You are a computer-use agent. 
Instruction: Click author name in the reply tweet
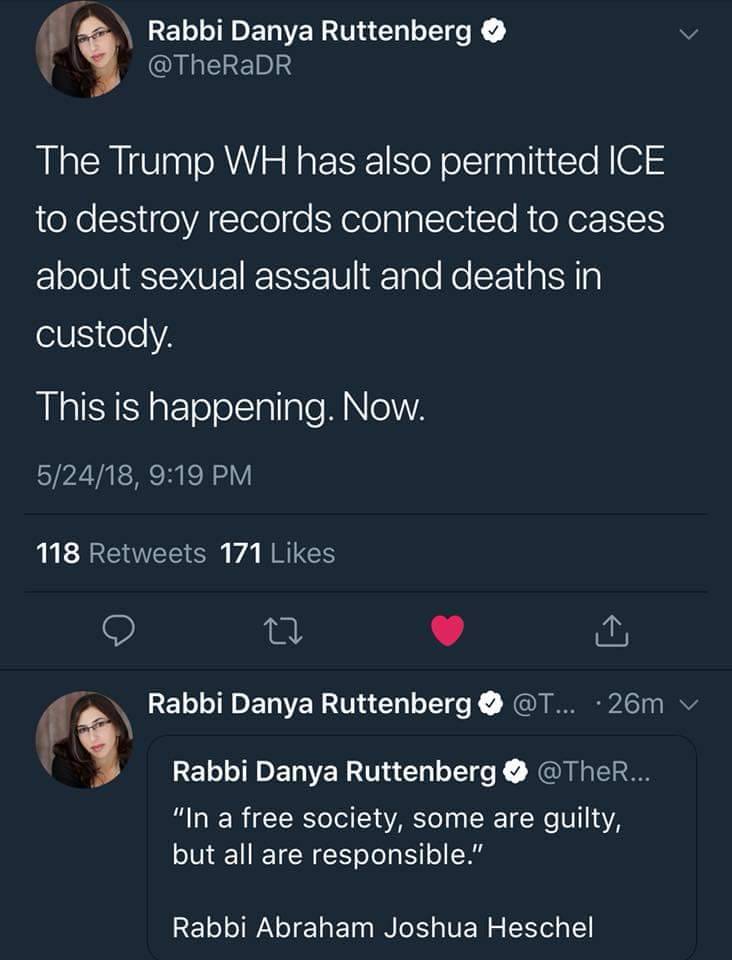[x=310, y=704]
